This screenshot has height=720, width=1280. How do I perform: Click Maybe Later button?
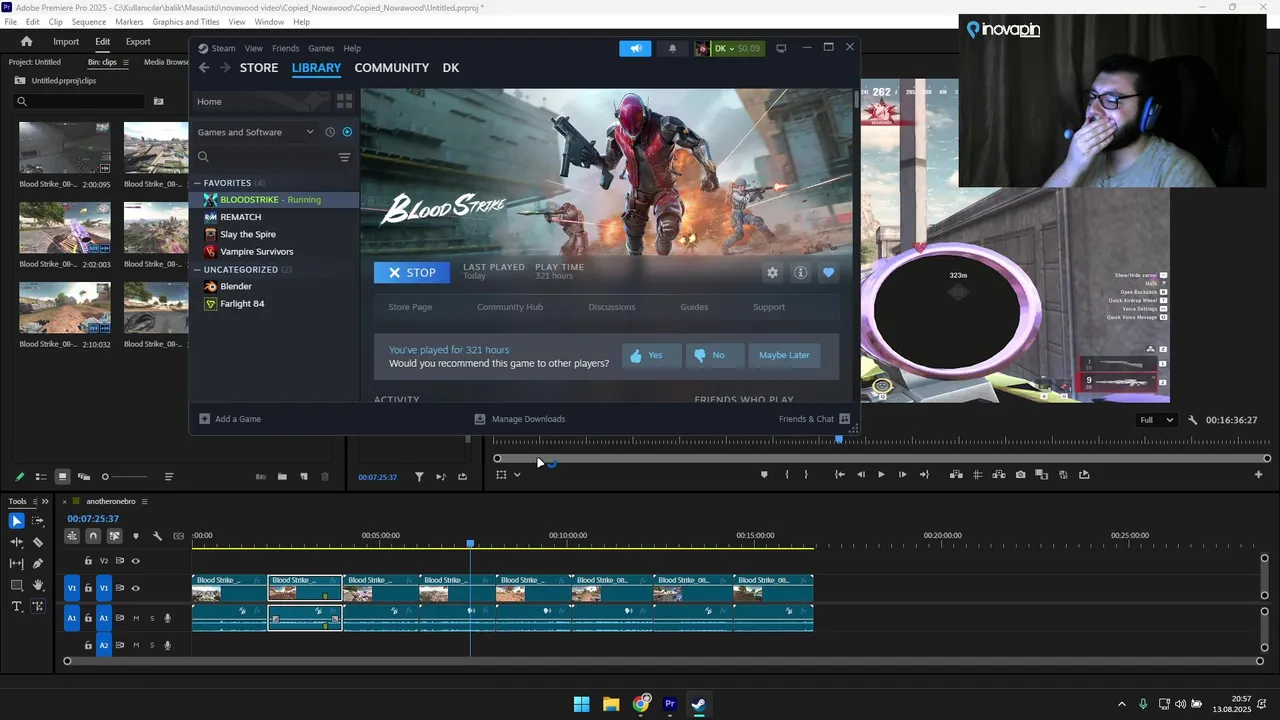coord(784,355)
